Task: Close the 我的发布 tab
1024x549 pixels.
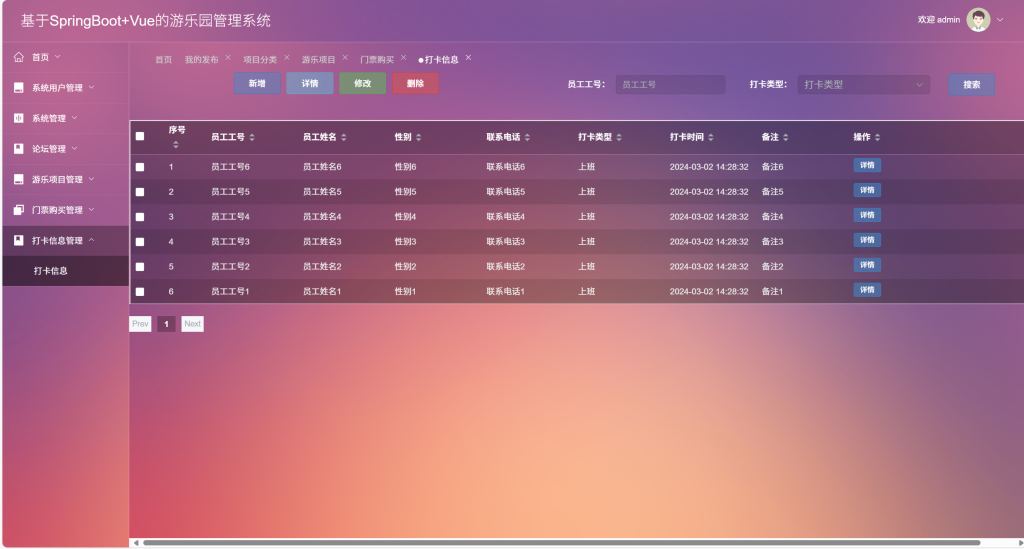Action: tap(228, 57)
